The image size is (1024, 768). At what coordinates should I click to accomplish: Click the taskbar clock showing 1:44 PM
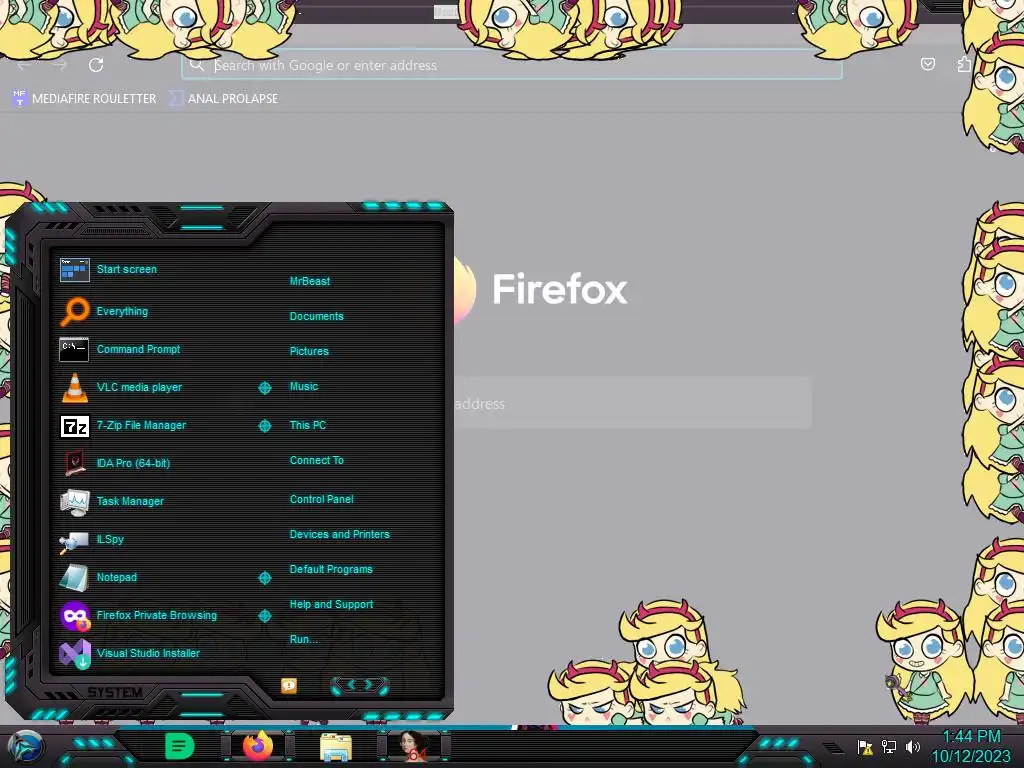pyautogui.click(x=971, y=737)
